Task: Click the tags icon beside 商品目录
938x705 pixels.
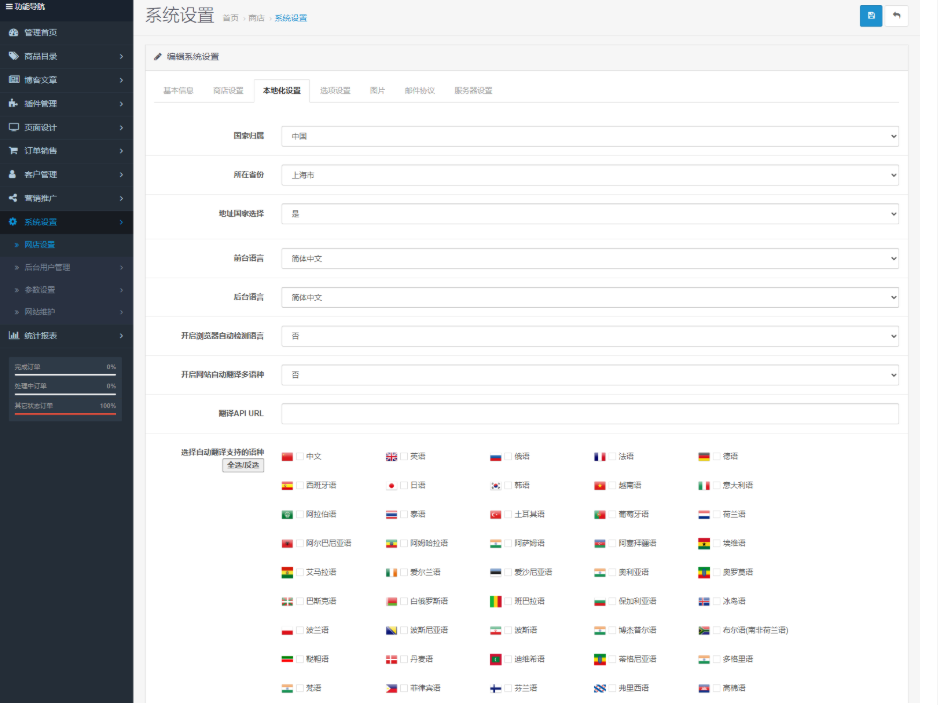Action: 13,56
